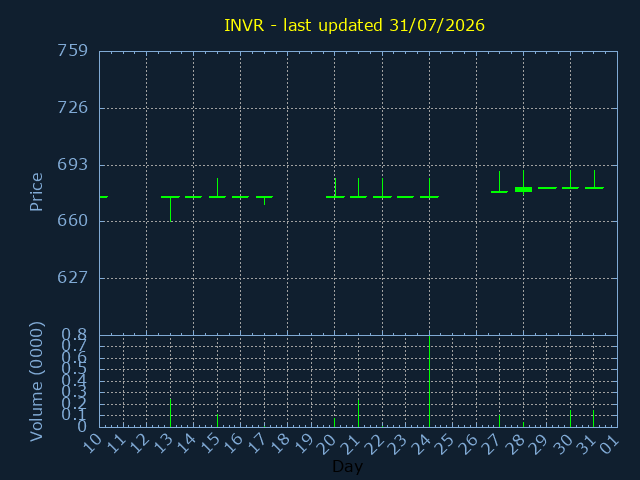Click the thick candle body on day 28
Screen dimensions: 640x480
pos(523,189)
